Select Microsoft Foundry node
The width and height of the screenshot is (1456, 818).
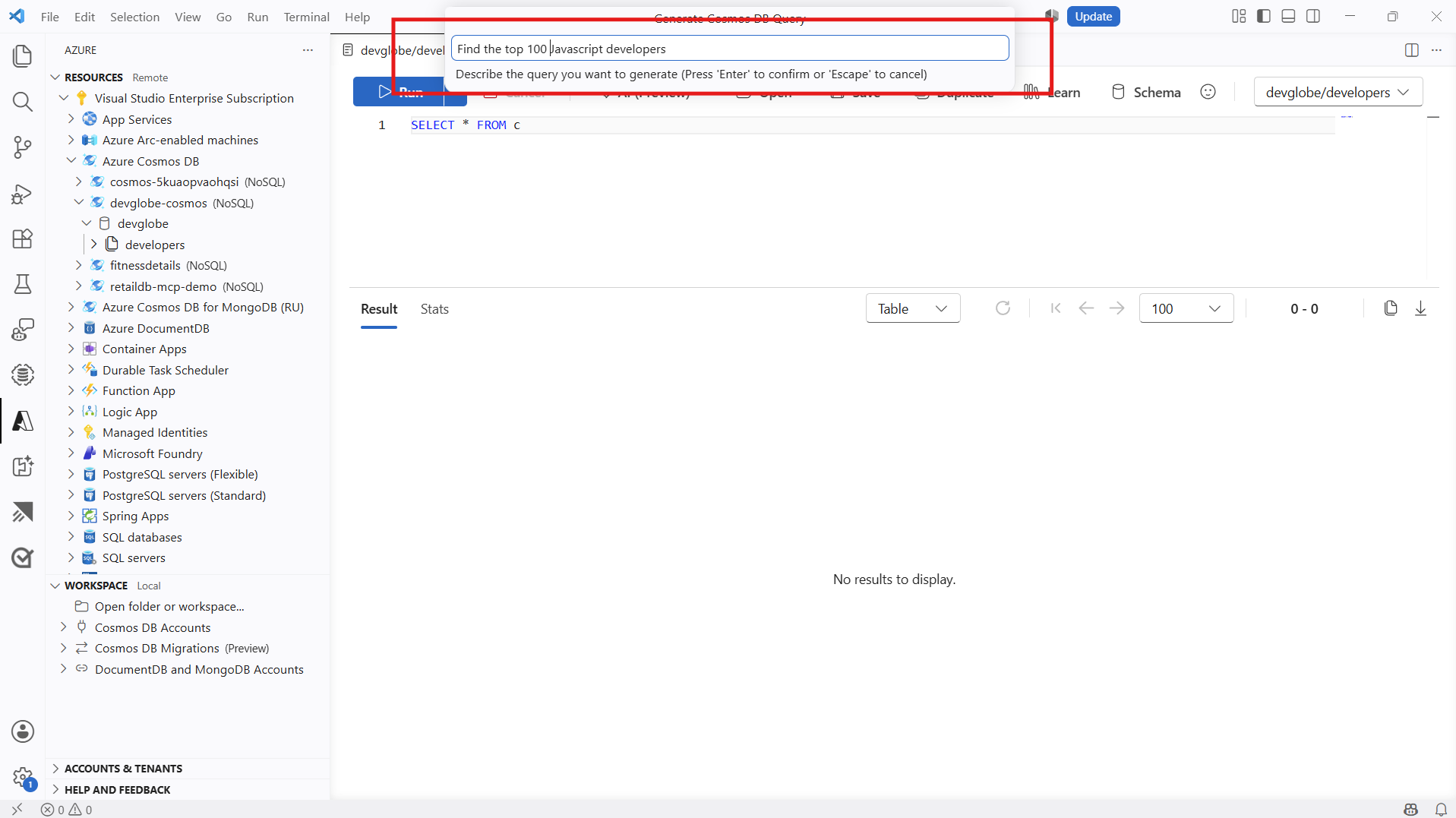pyautogui.click(x=152, y=453)
